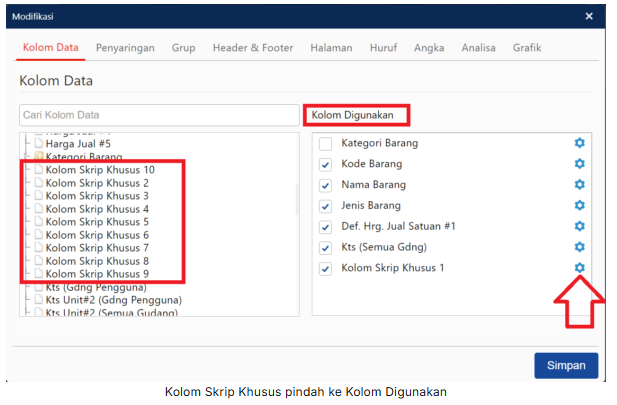Go to the Grafik tab

tap(527, 47)
